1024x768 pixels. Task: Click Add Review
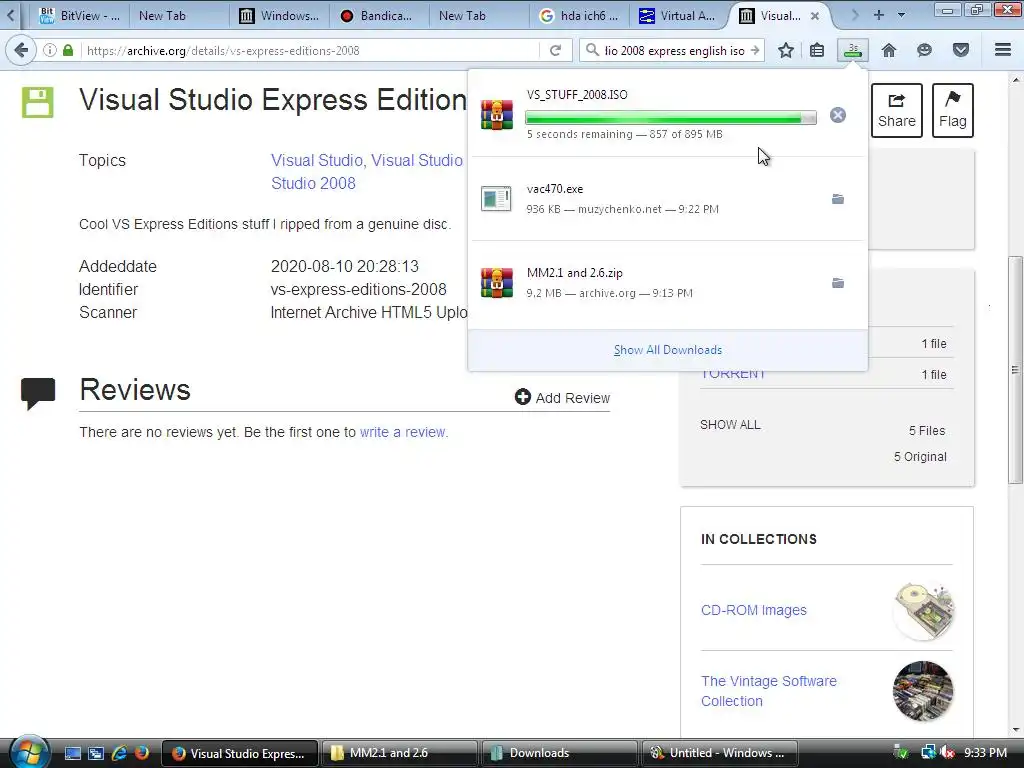562,398
